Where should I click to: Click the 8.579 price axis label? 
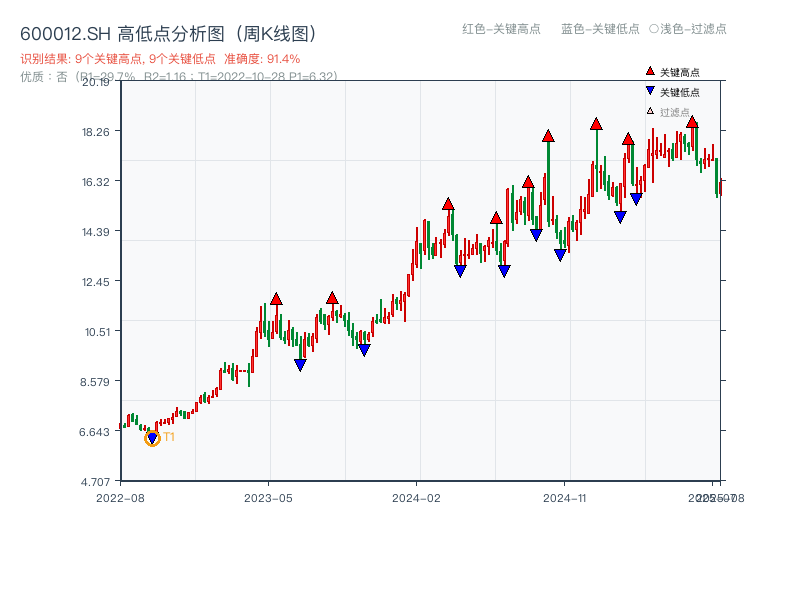94,382
